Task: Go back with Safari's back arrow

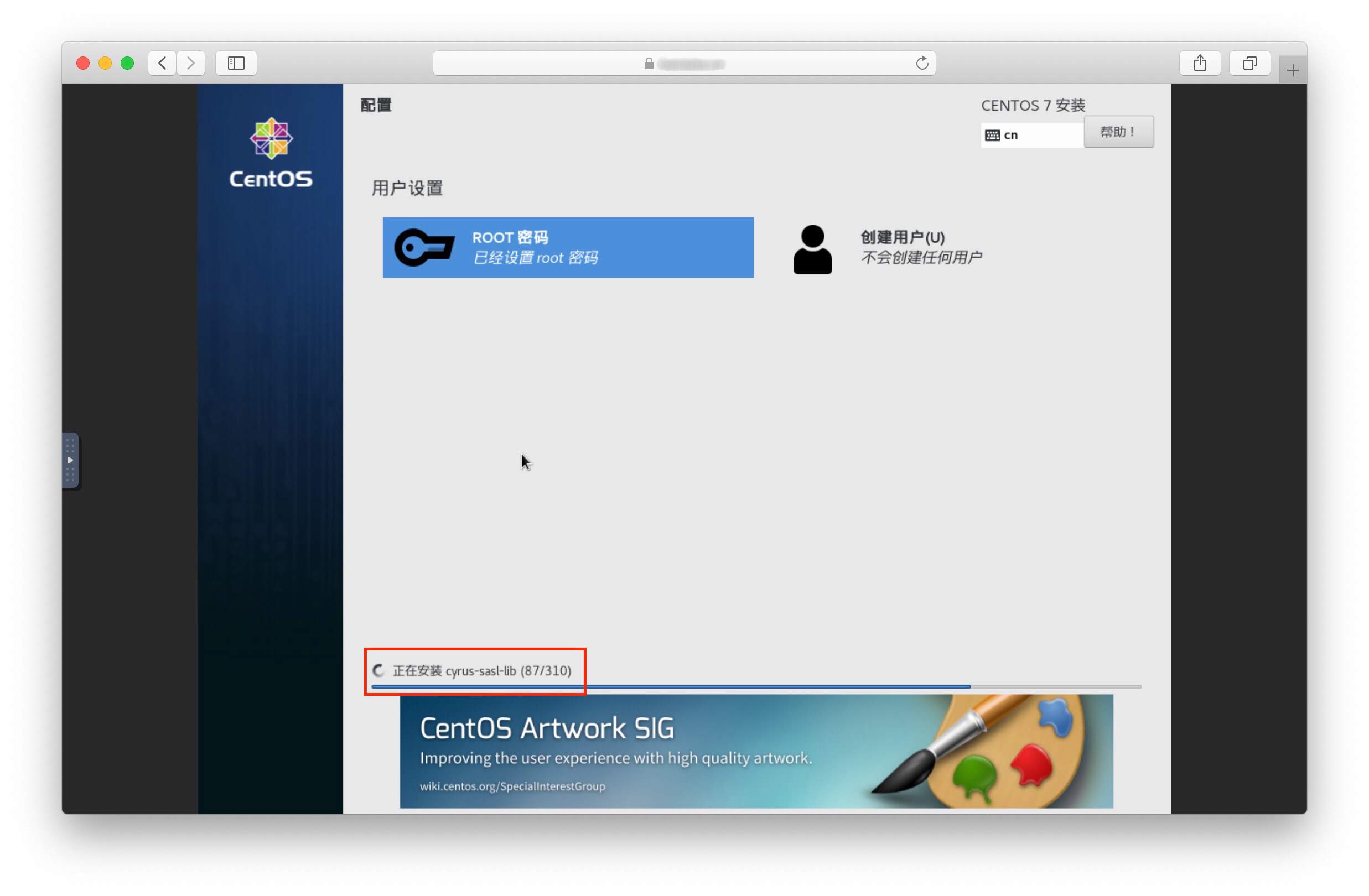Action: point(162,62)
